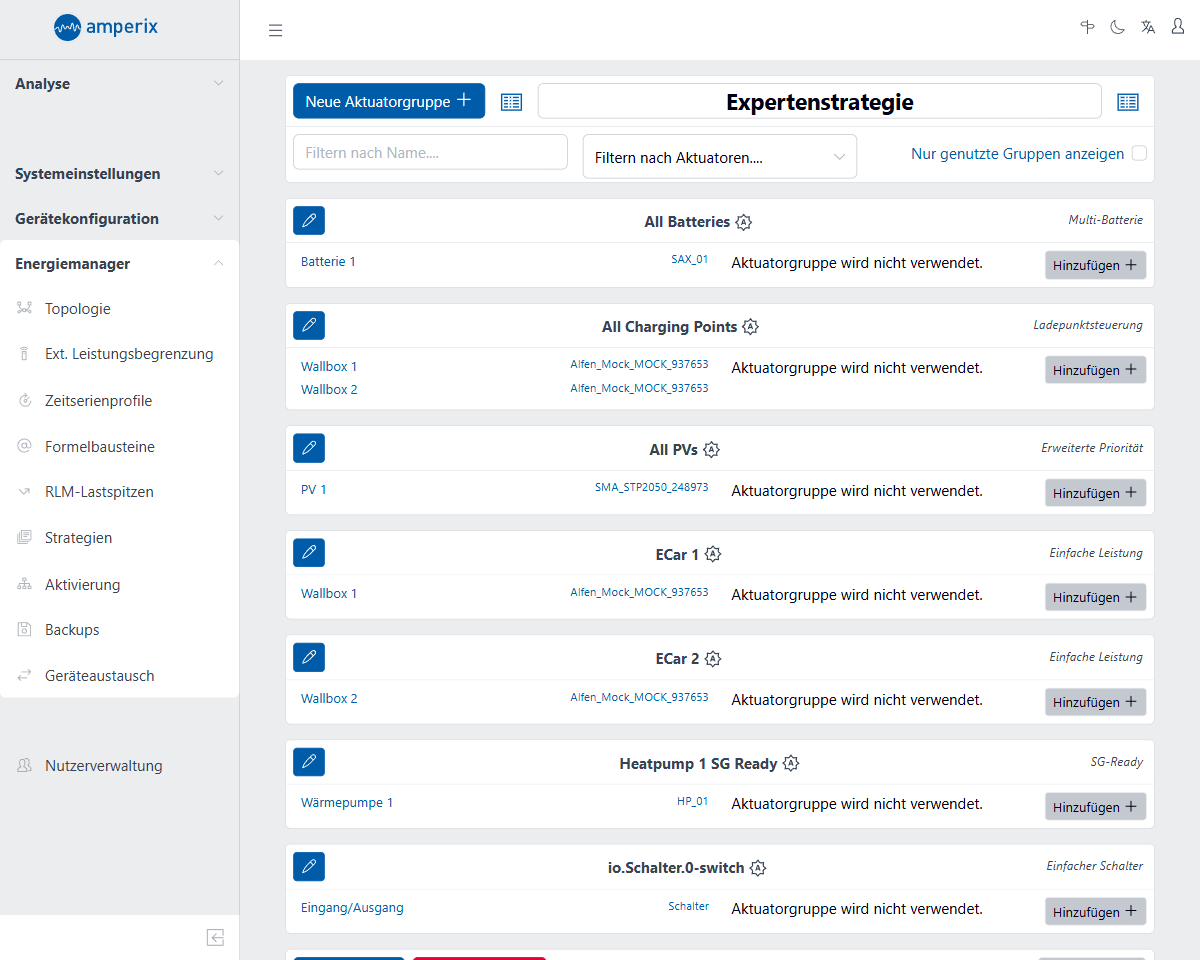
Task: Open the language translation icon
Action: click(1148, 27)
